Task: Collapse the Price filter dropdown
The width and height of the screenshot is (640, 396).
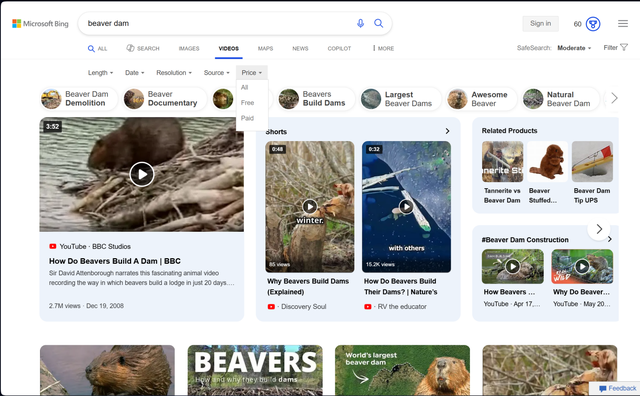Action: point(251,73)
